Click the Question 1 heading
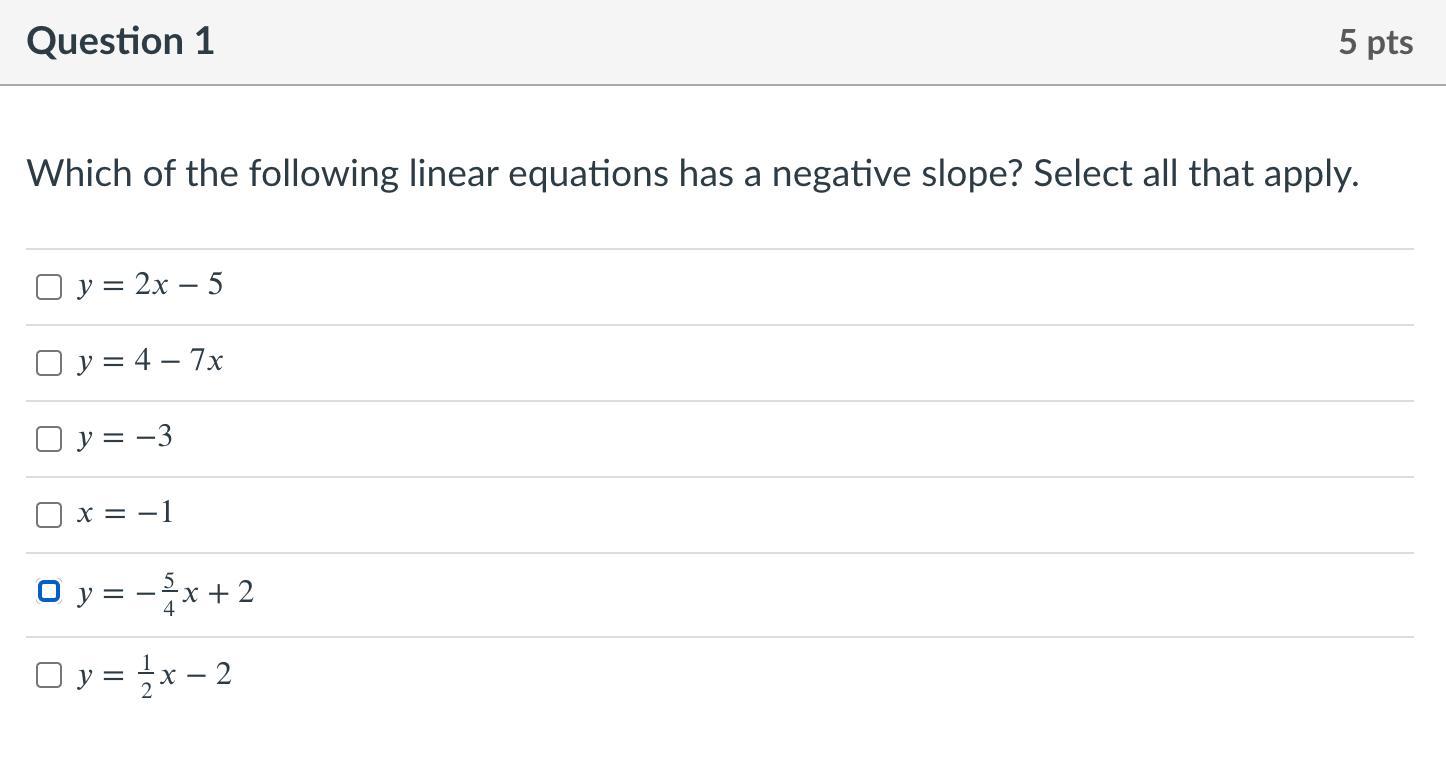1446x758 pixels. pyautogui.click(x=120, y=42)
